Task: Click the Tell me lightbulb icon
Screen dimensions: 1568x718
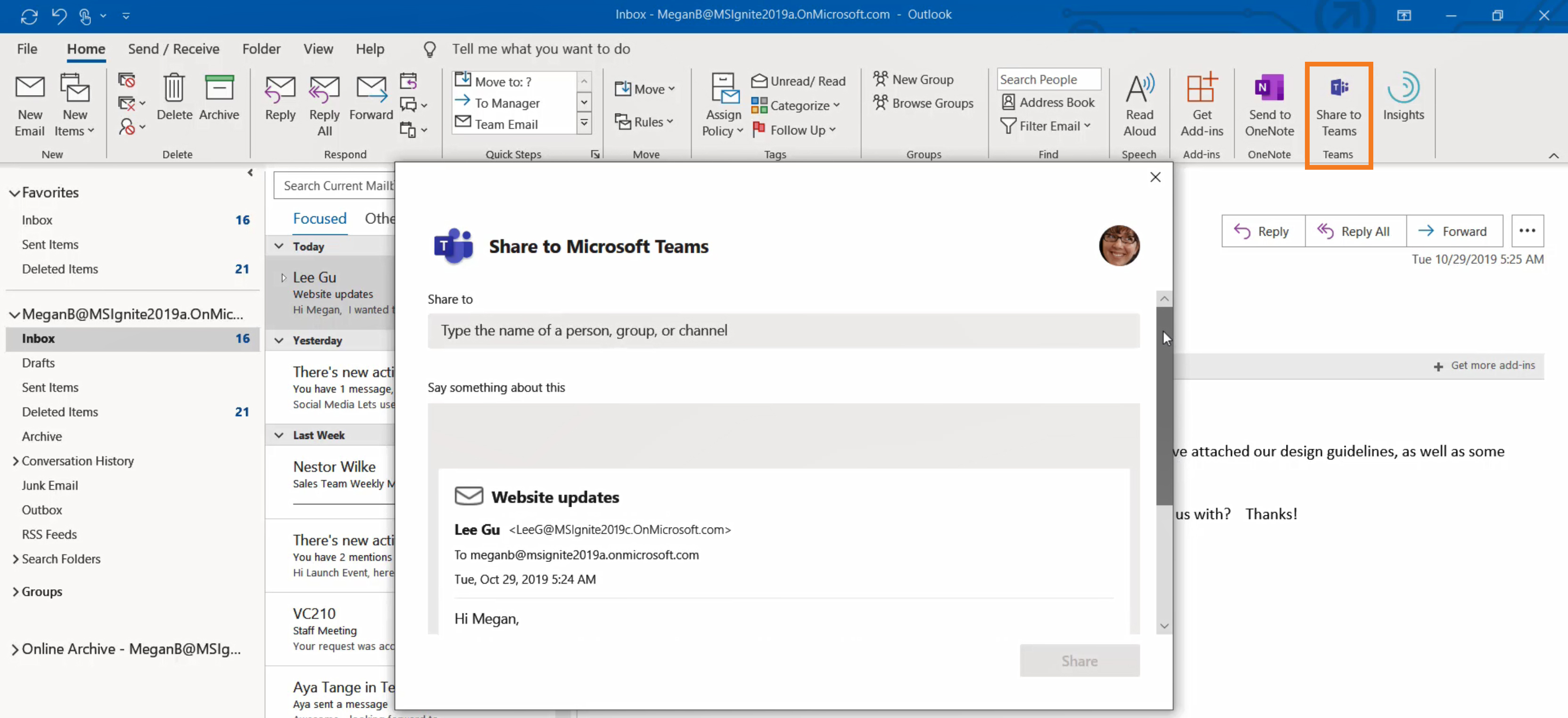Action: (x=429, y=49)
